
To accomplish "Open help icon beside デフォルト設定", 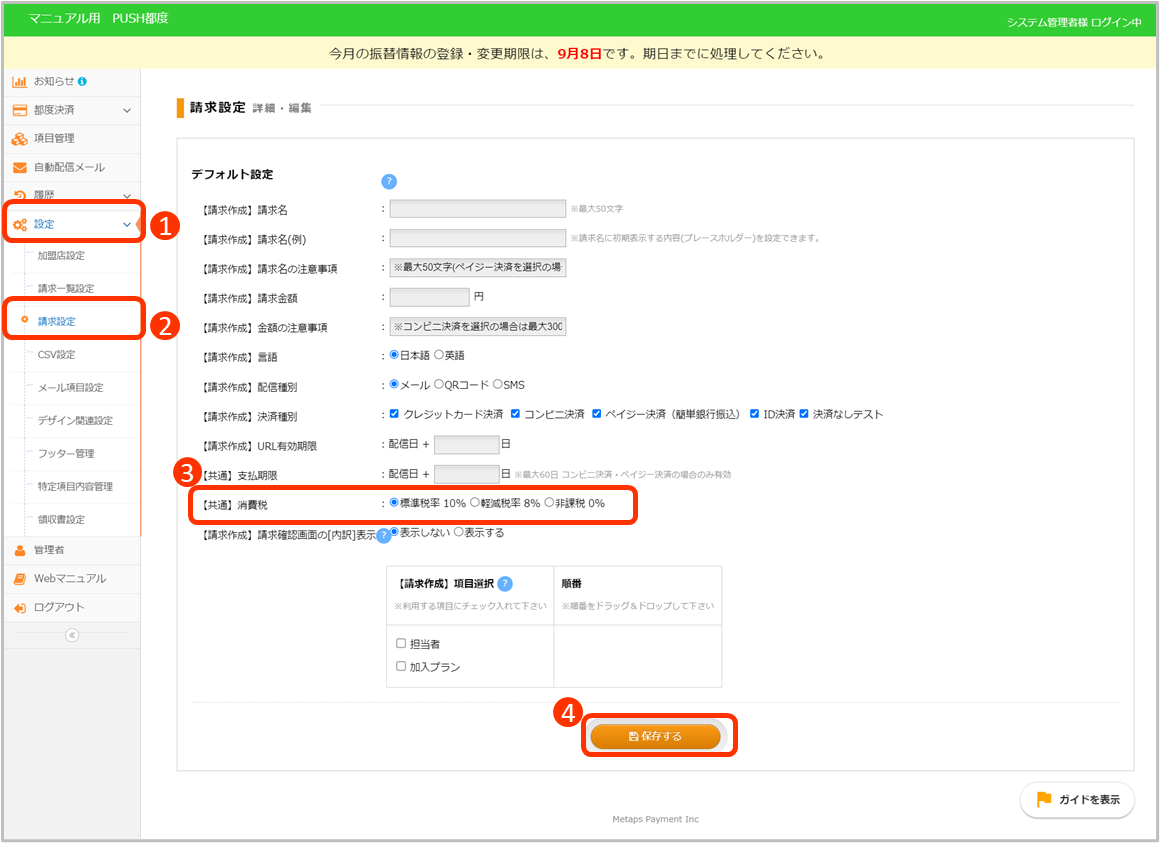I will point(389,181).
